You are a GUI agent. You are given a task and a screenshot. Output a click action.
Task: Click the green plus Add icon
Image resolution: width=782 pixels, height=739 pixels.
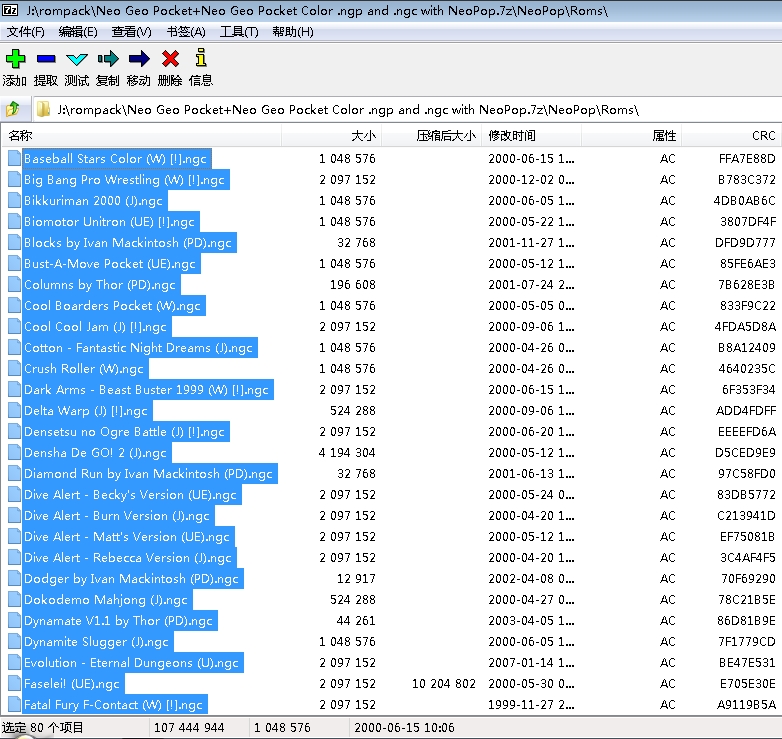[15, 59]
